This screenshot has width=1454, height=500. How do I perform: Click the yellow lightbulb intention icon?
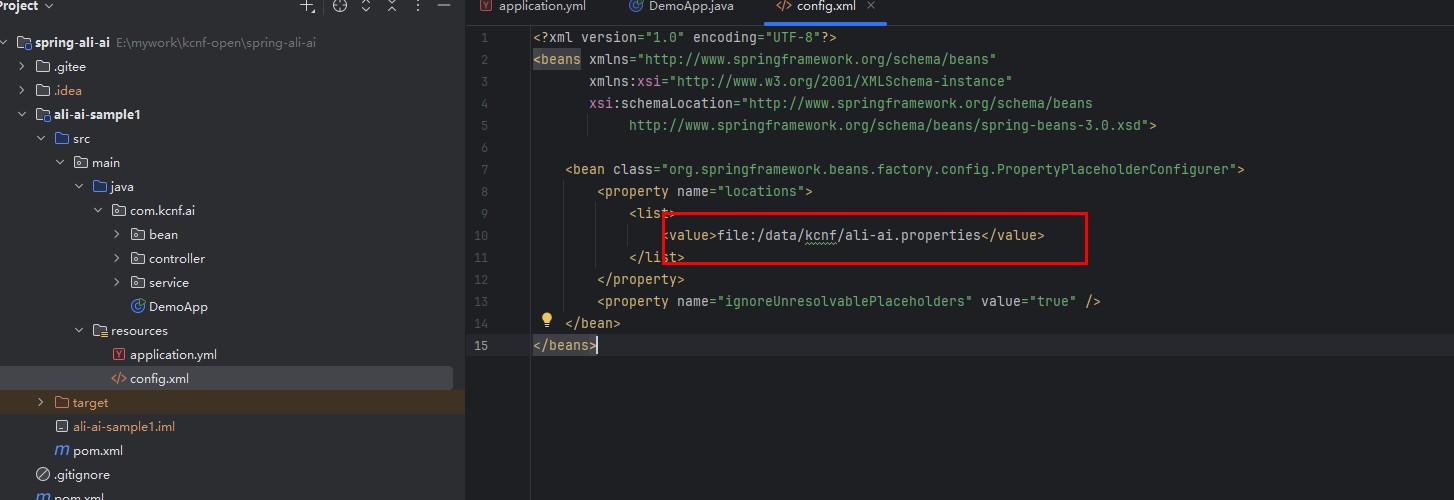pos(547,320)
